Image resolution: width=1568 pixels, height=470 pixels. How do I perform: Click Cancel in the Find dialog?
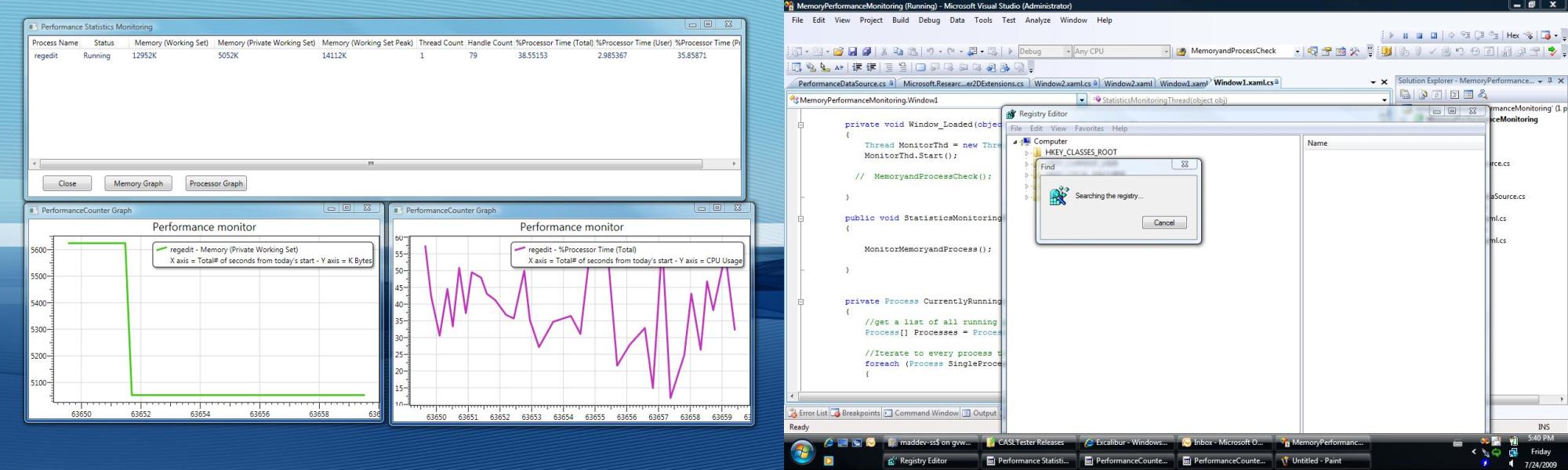(1164, 222)
